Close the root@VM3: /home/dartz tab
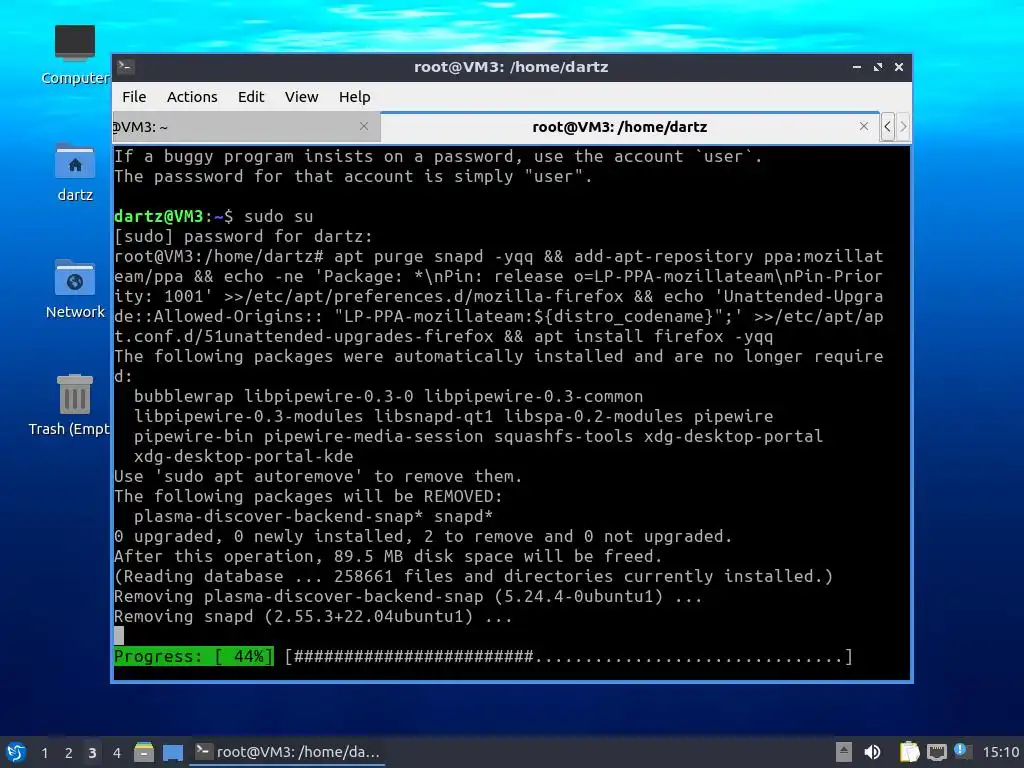The image size is (1024, 768). 864,126
